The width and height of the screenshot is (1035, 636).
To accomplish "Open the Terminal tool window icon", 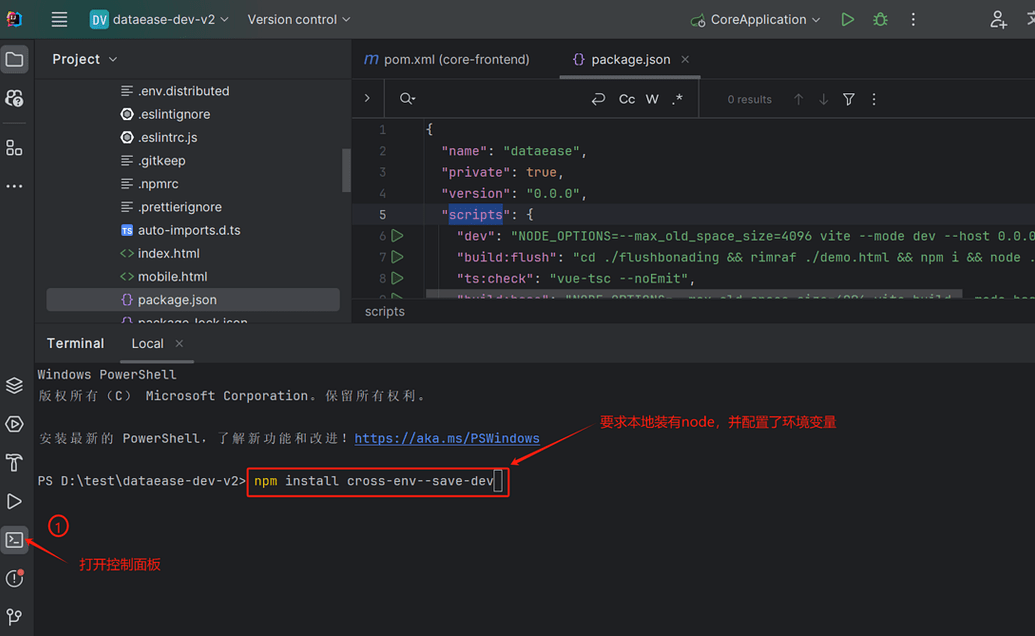I will [x=14, y=540].
